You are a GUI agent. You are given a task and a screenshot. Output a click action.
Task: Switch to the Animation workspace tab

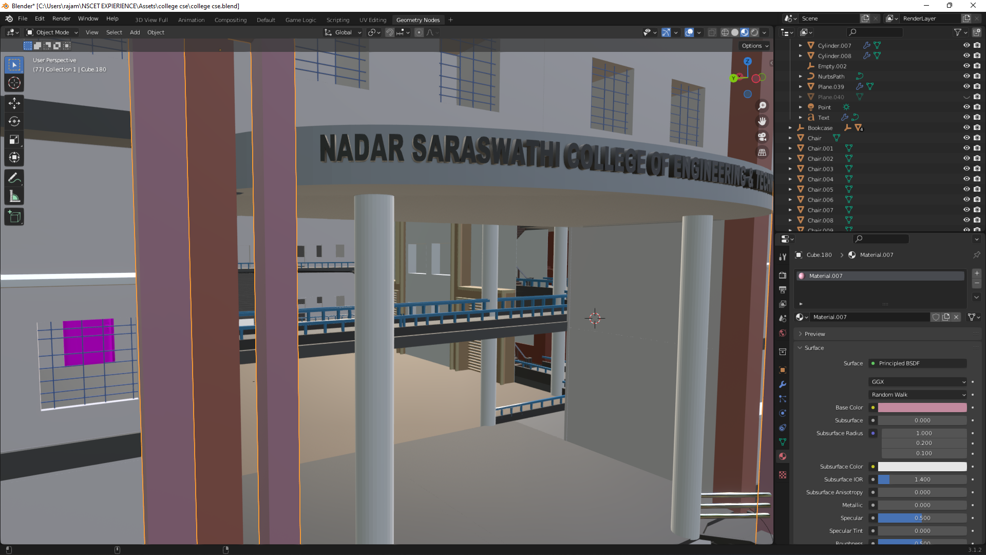pos(191,20)
